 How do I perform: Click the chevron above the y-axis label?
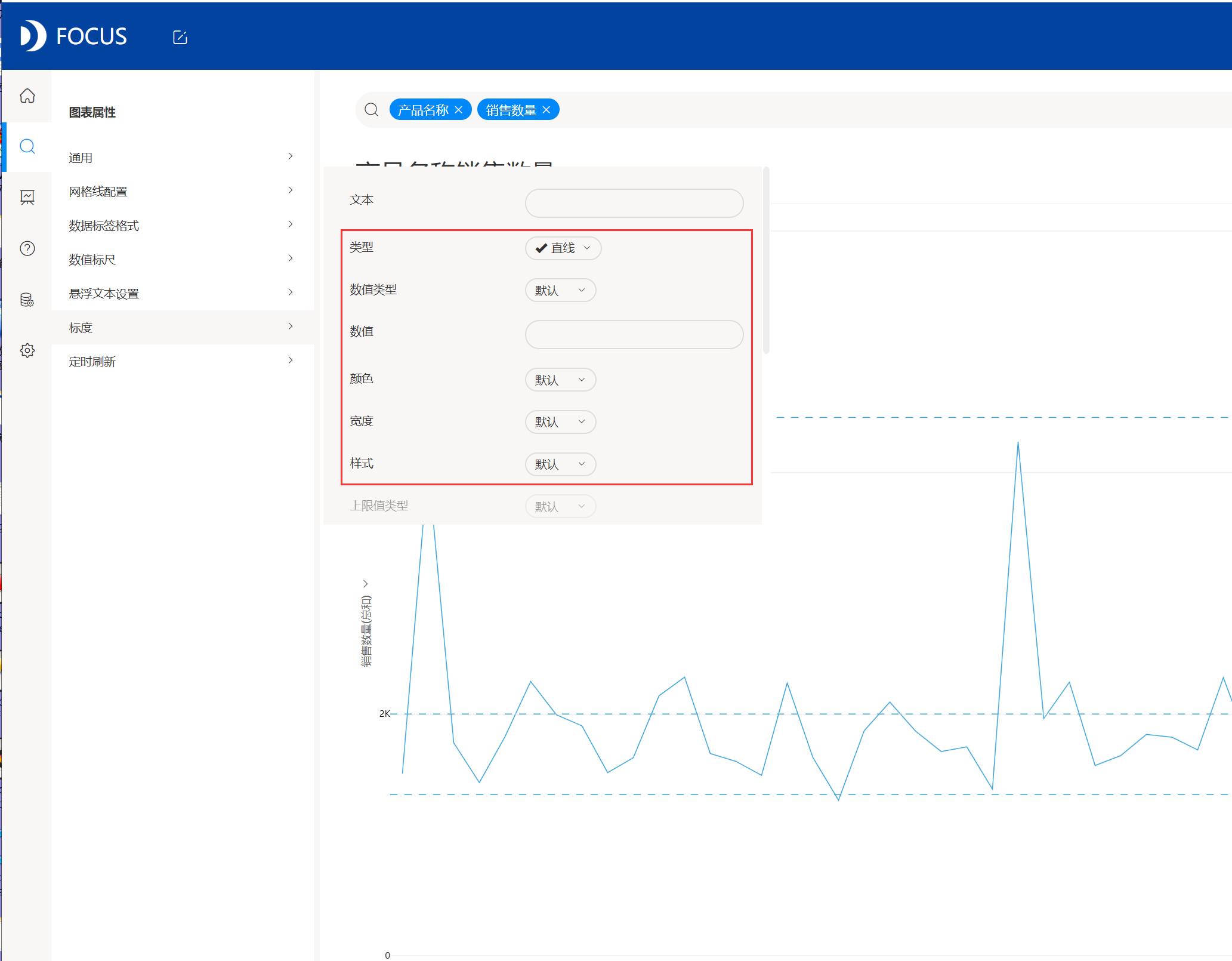(x=366, y=584)
